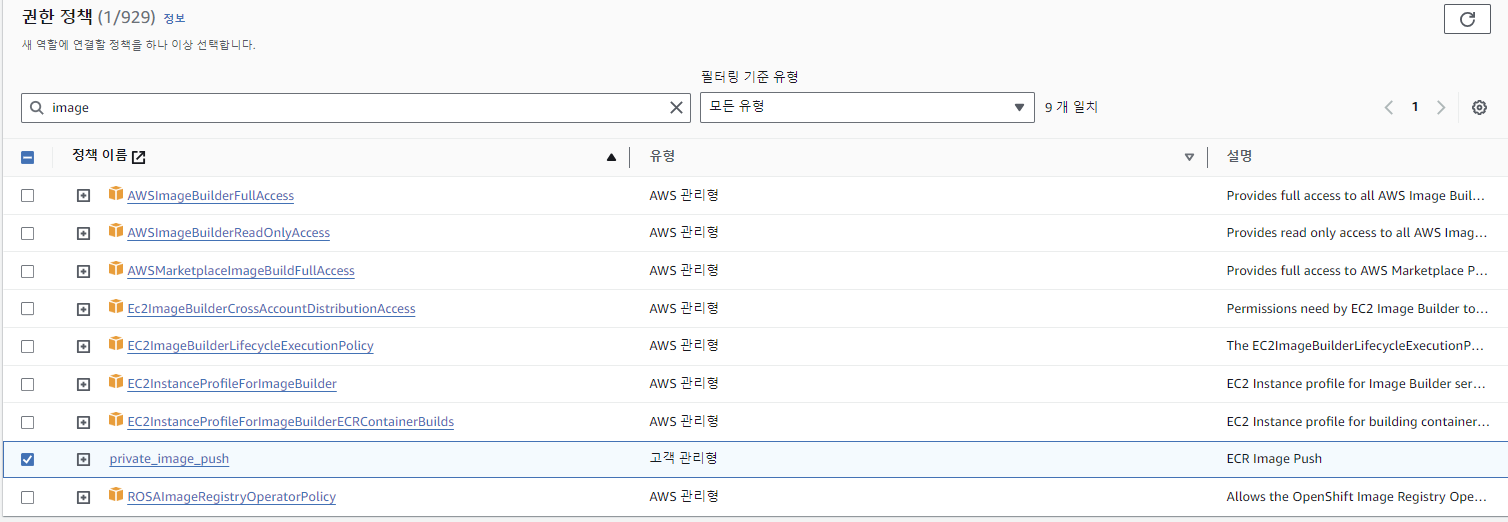Click EC2InstanceProfileForImageBuilder orange policy icon
The height and width of the screenshot is (522, 1508).
point(116,383)
